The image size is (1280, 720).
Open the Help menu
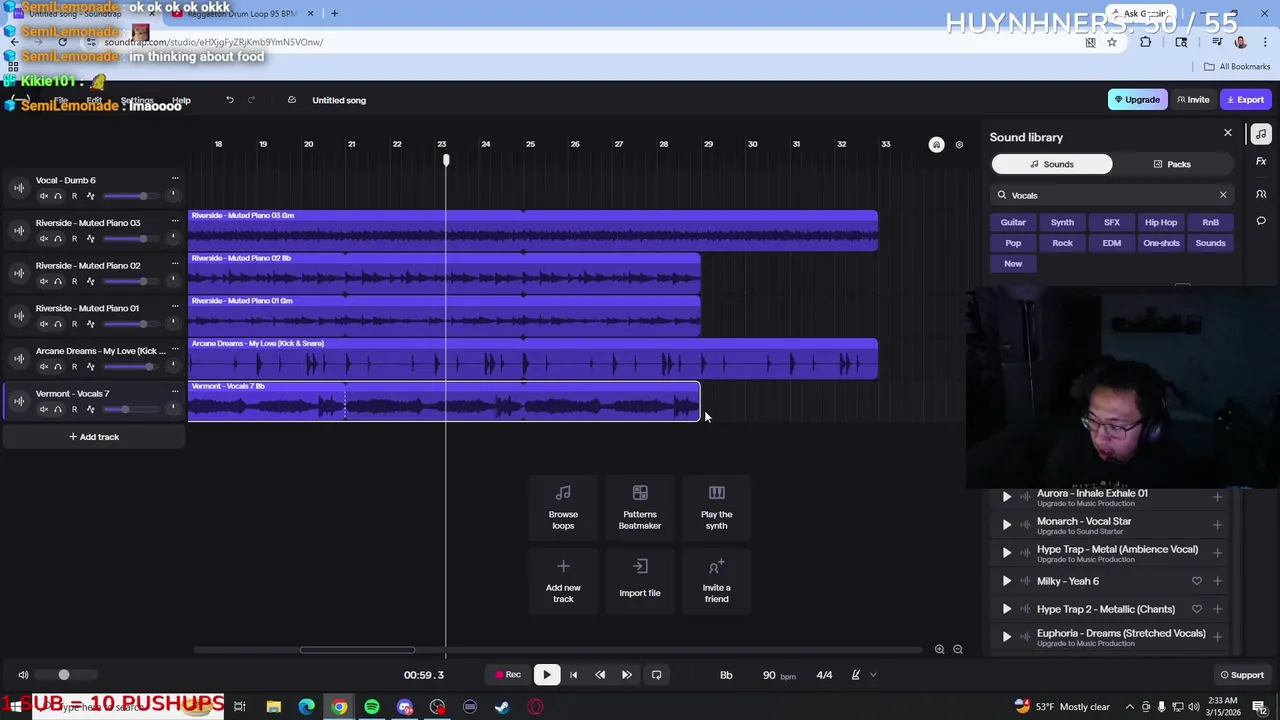tap(181, 100)
